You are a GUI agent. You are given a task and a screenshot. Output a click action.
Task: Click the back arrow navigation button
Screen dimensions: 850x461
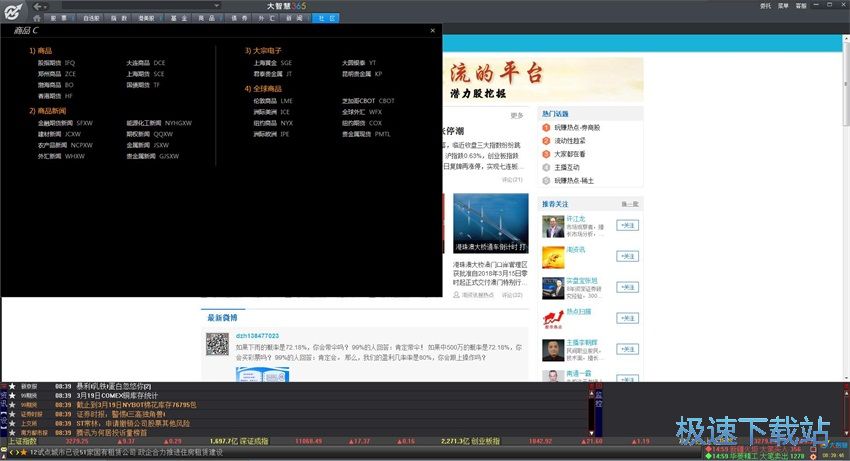click(x=37, y=7)
